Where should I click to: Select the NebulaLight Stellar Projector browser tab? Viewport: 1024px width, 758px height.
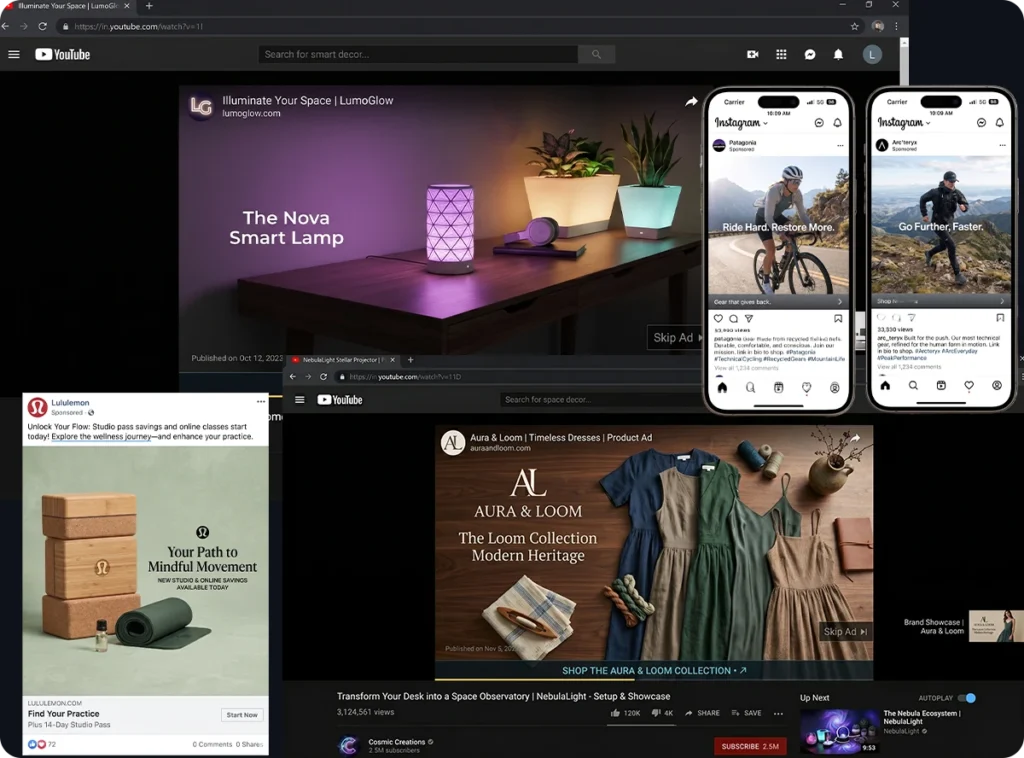coord(344,360)
